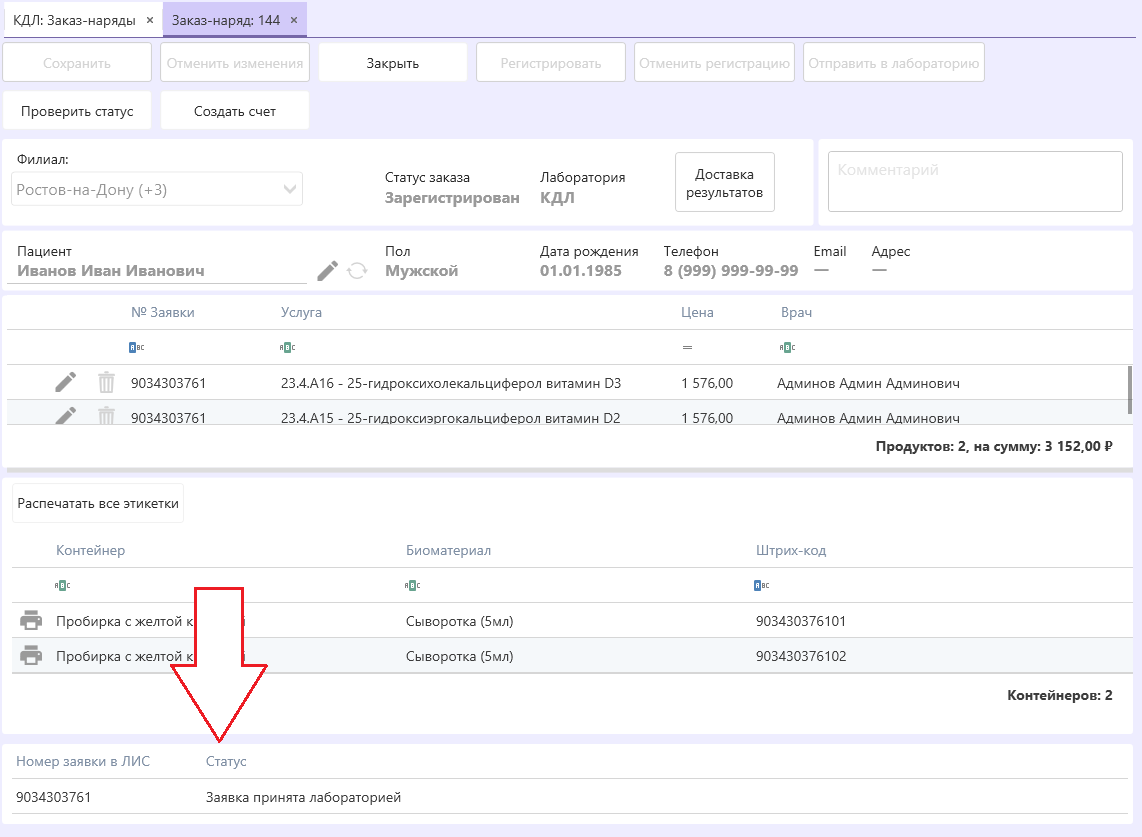
Task: Edit the patient Иванов Иван Иванович pencil icon
Action: 327,271
